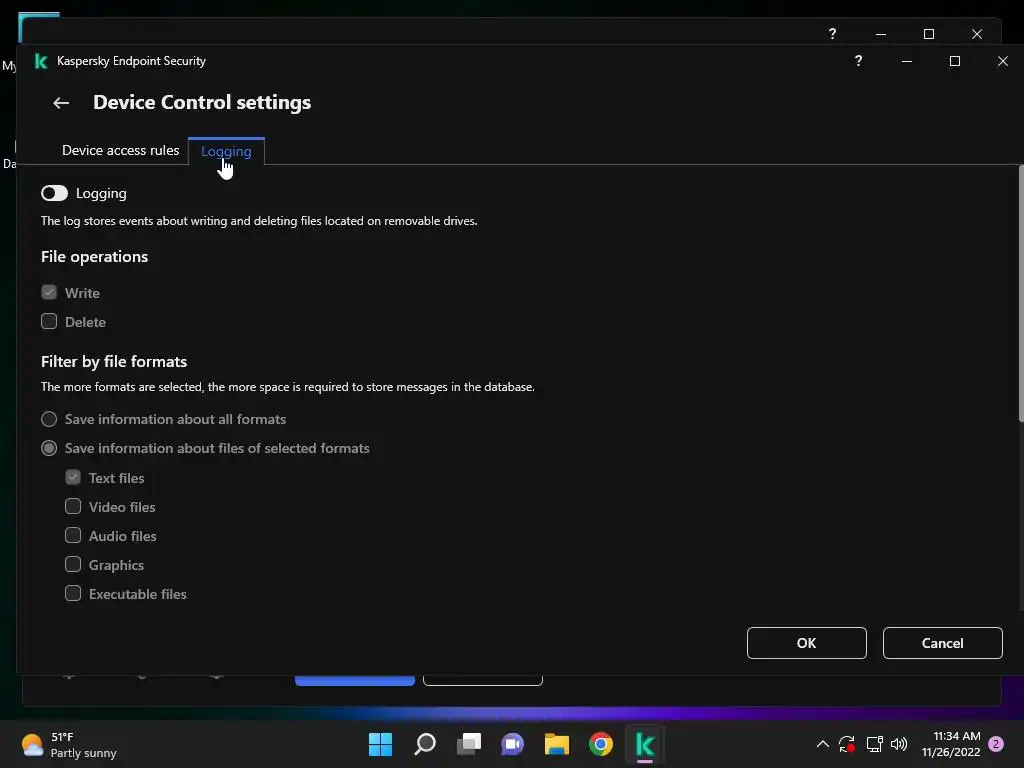Maximize the Kaspersky Endpoint Security window
This screenshot has height=768, width=1024.
[955, 61]
